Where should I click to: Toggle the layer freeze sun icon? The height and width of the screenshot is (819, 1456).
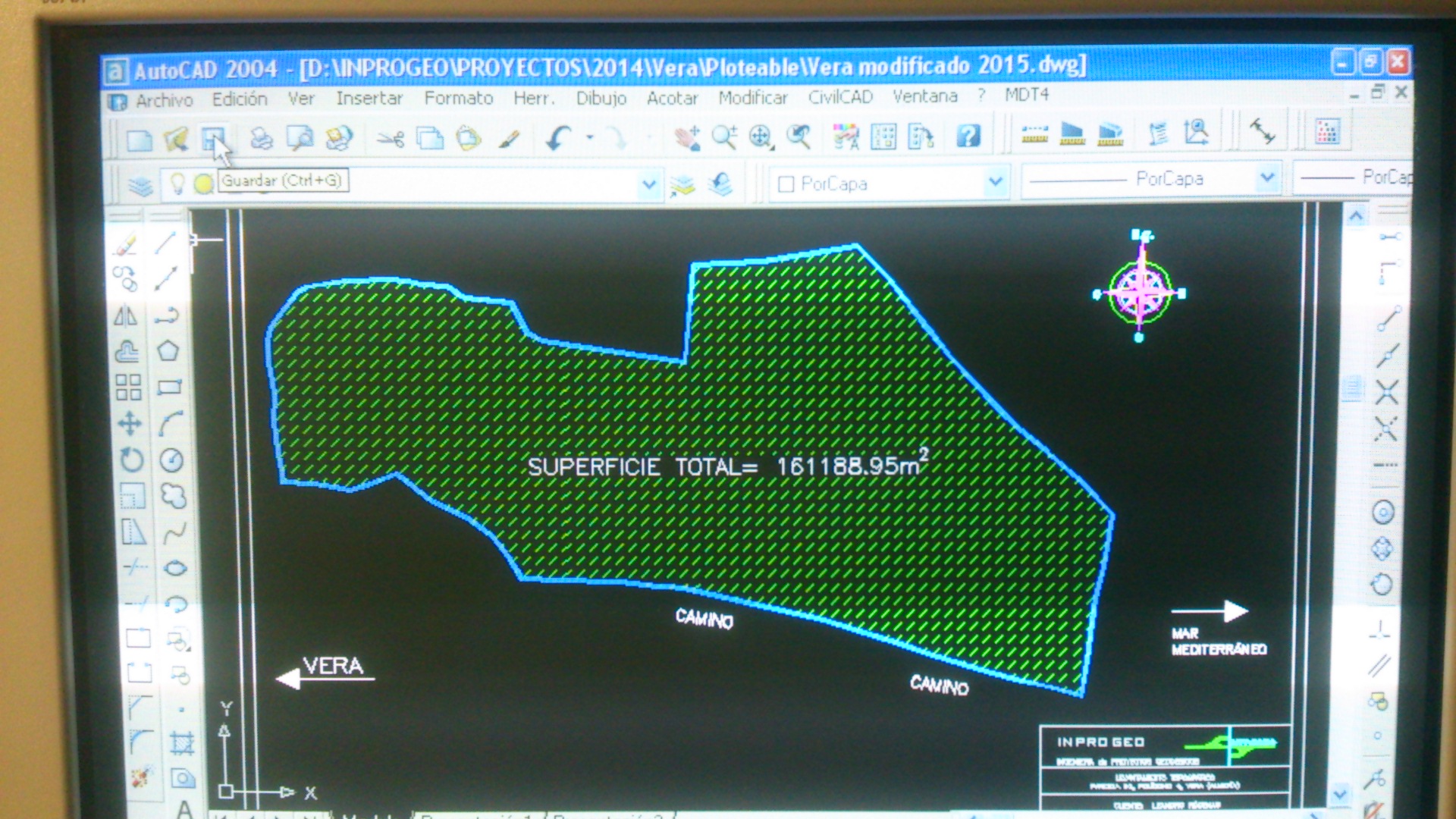[x=203, y=184]
